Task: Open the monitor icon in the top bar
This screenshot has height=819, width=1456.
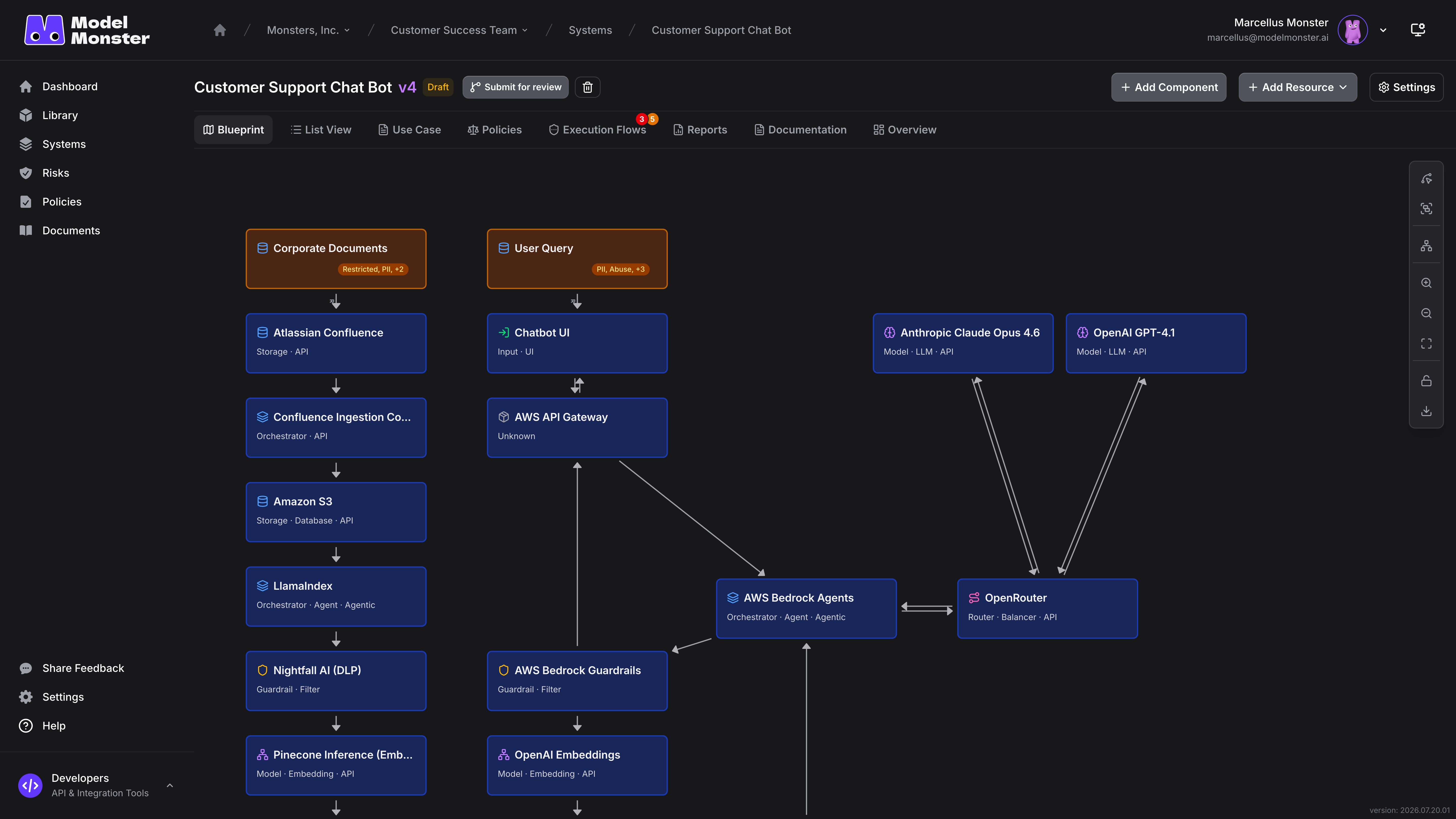Action: tap(1418, 30)
